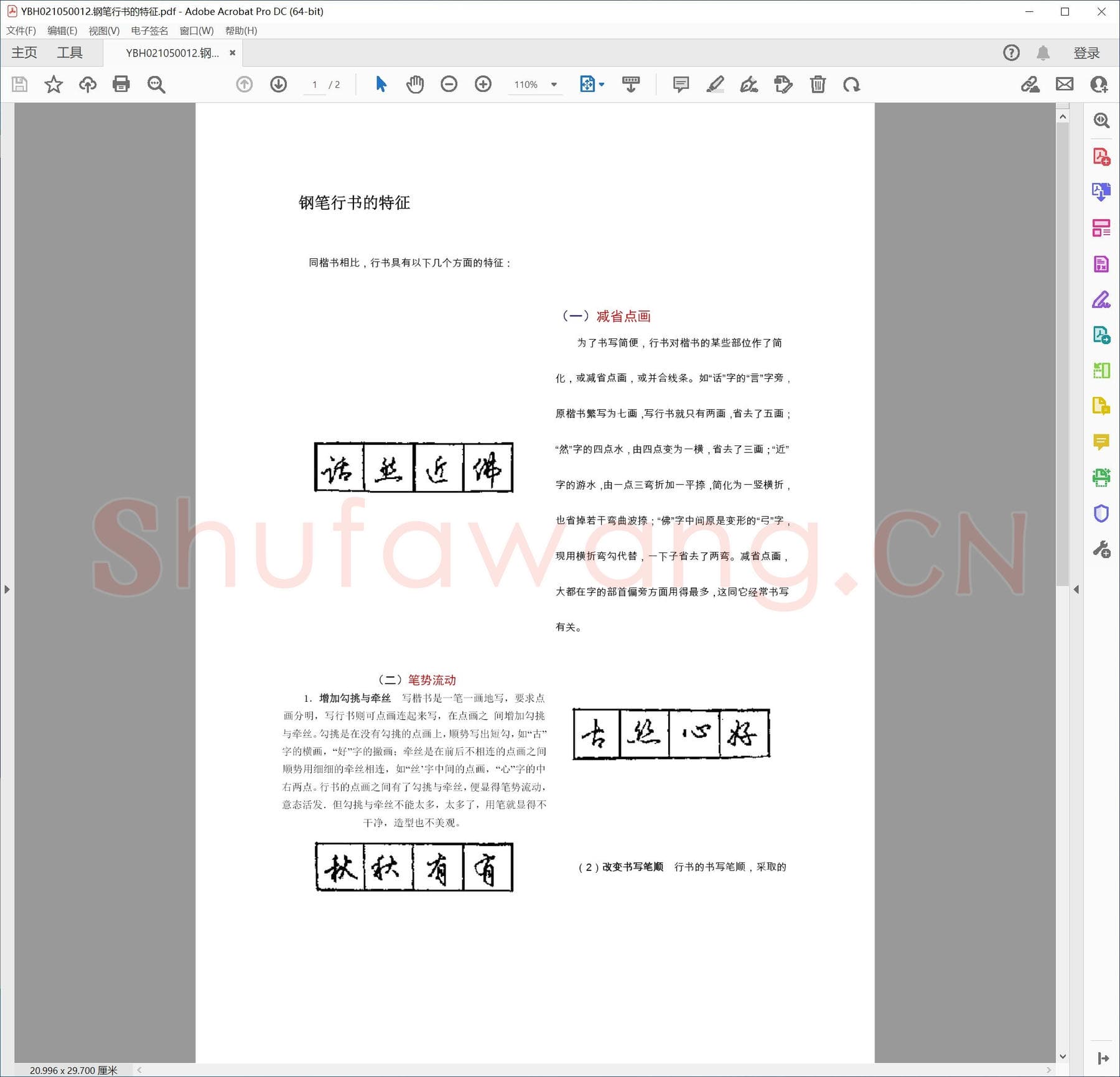
Task: Rotate the page with the rotate icon
Action: [x=852, y=84]
